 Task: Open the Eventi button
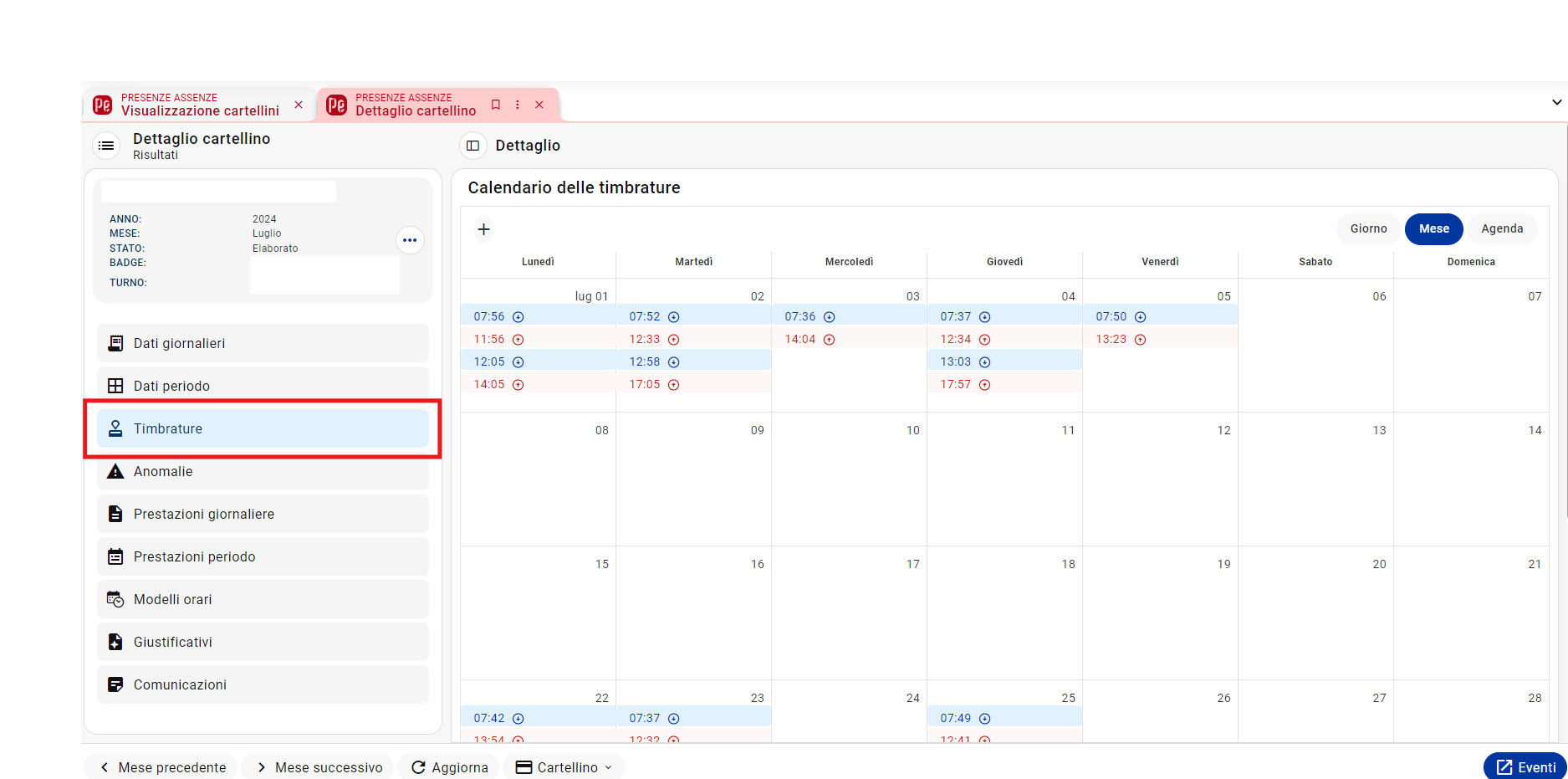[1525, 767]
